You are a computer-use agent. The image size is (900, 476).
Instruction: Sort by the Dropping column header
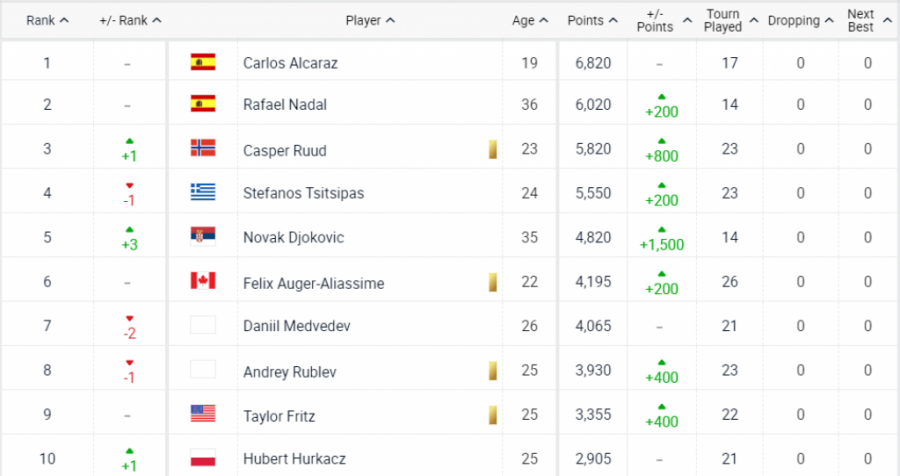[x=800, y=20]
